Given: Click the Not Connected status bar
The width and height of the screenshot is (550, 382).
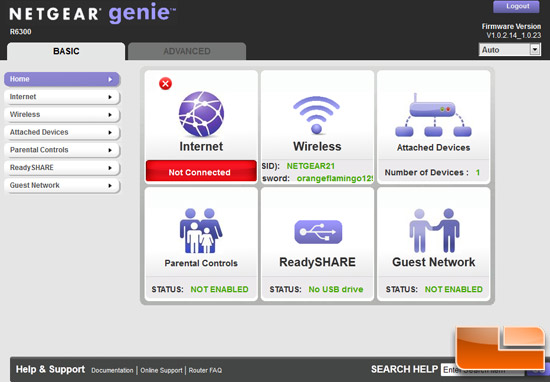Looking at the screenshot, I should (x=201, y=172).
